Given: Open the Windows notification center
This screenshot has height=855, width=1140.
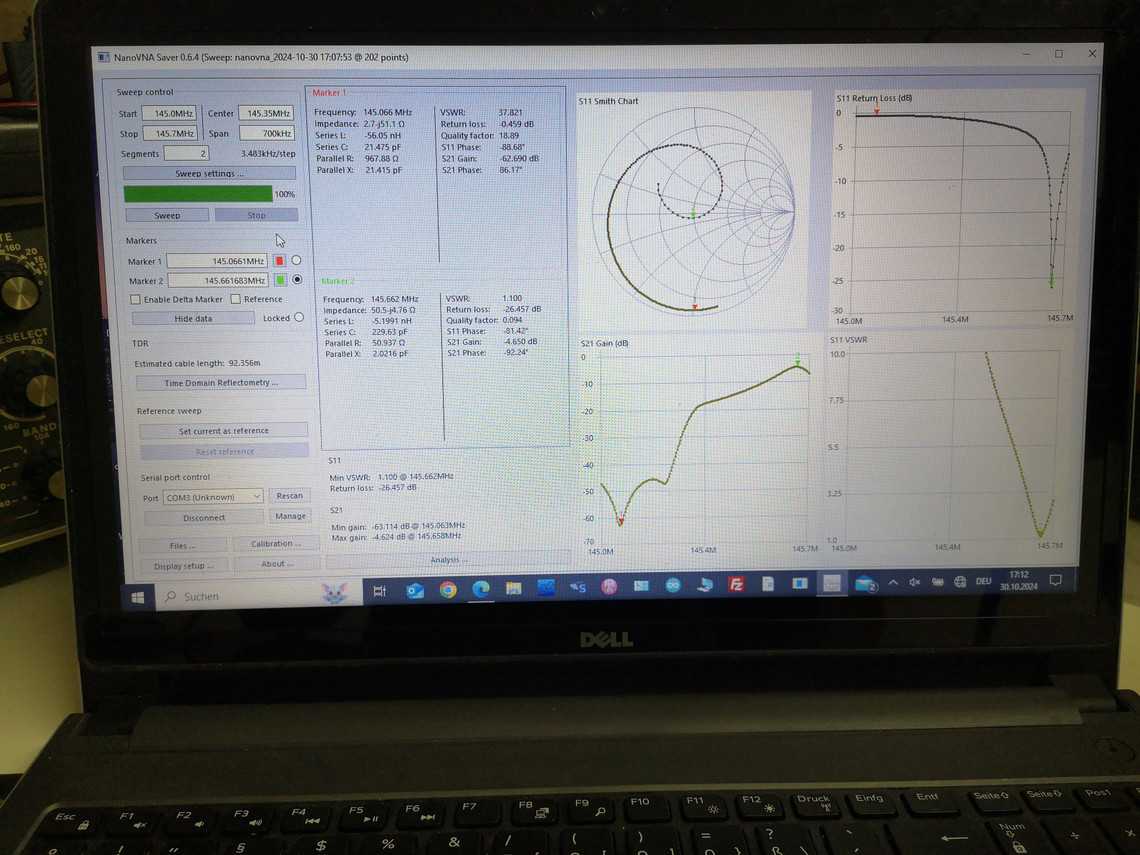Looking at the screenshot, I should click(x=1056, y=580).
